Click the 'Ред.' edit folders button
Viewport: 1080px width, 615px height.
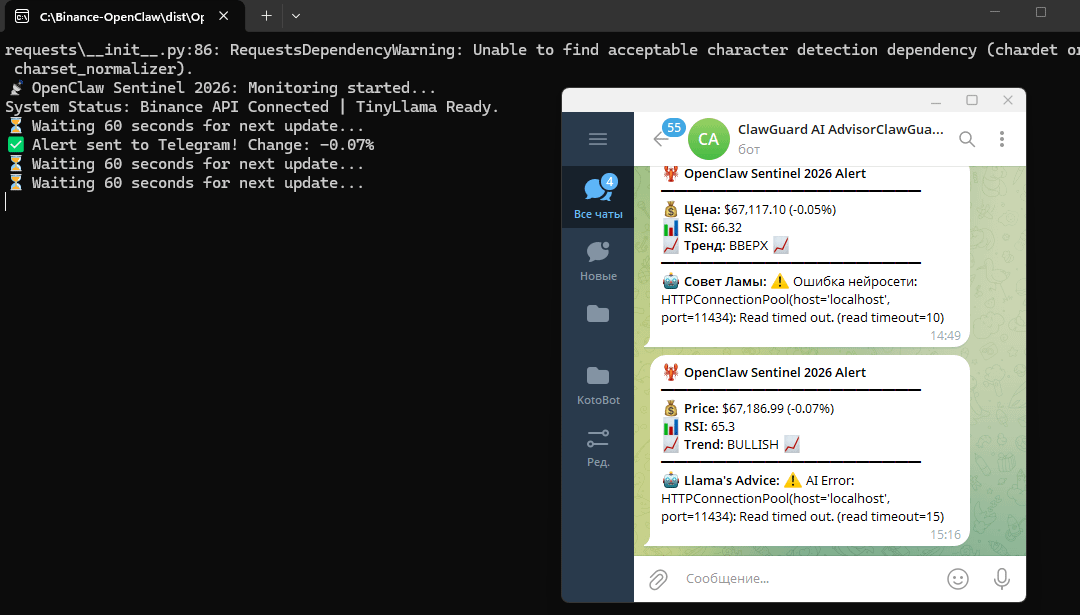(598, 446)
